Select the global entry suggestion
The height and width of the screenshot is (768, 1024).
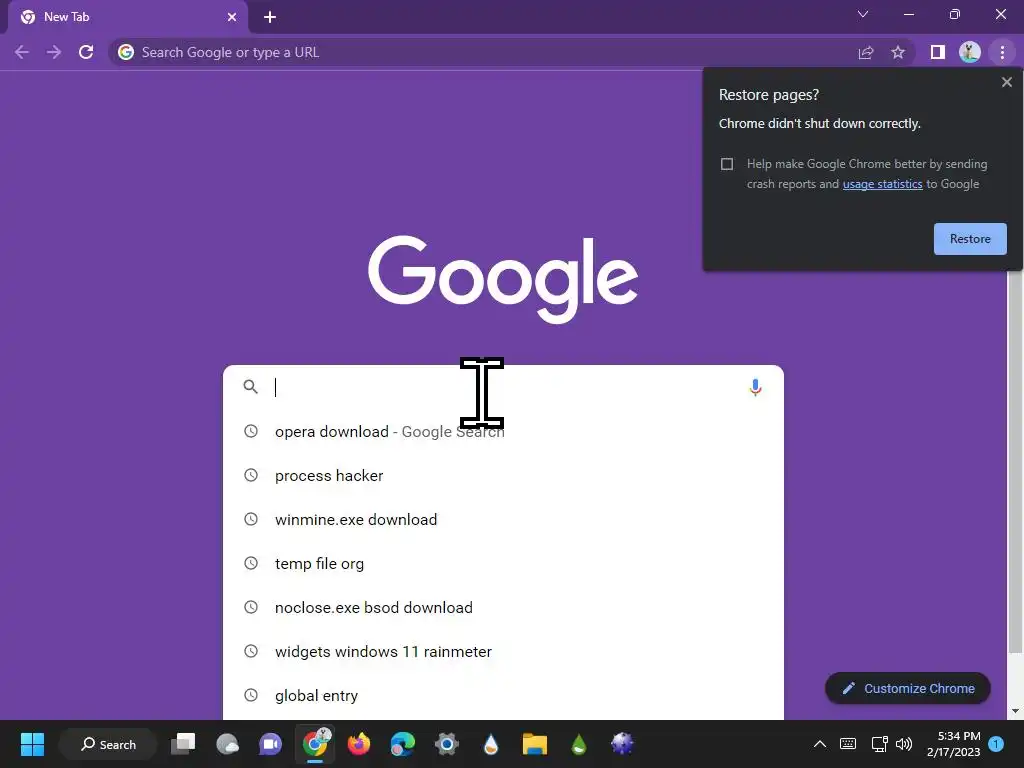503,696
